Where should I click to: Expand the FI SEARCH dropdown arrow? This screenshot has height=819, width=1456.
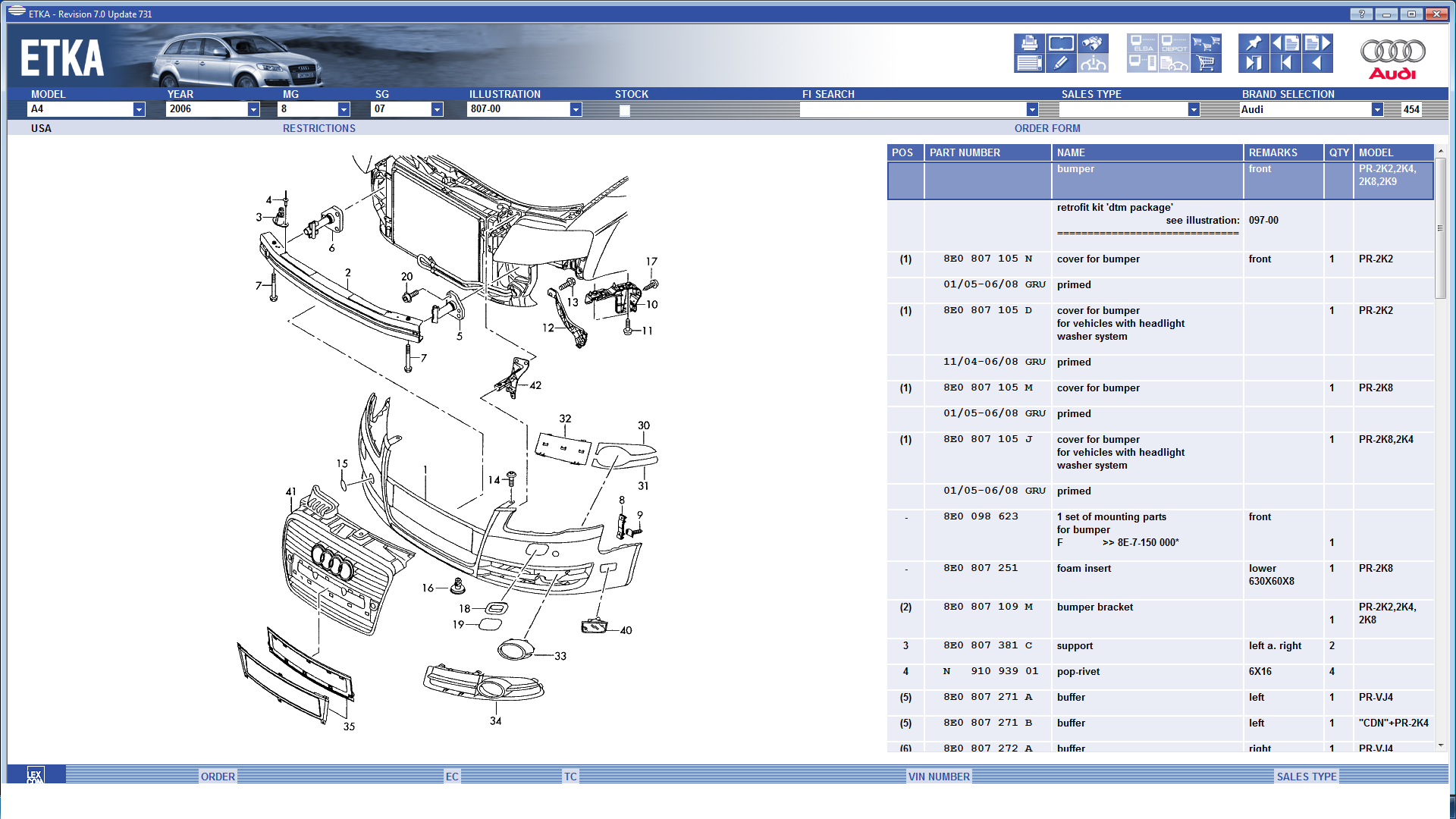click(1032, 109)
